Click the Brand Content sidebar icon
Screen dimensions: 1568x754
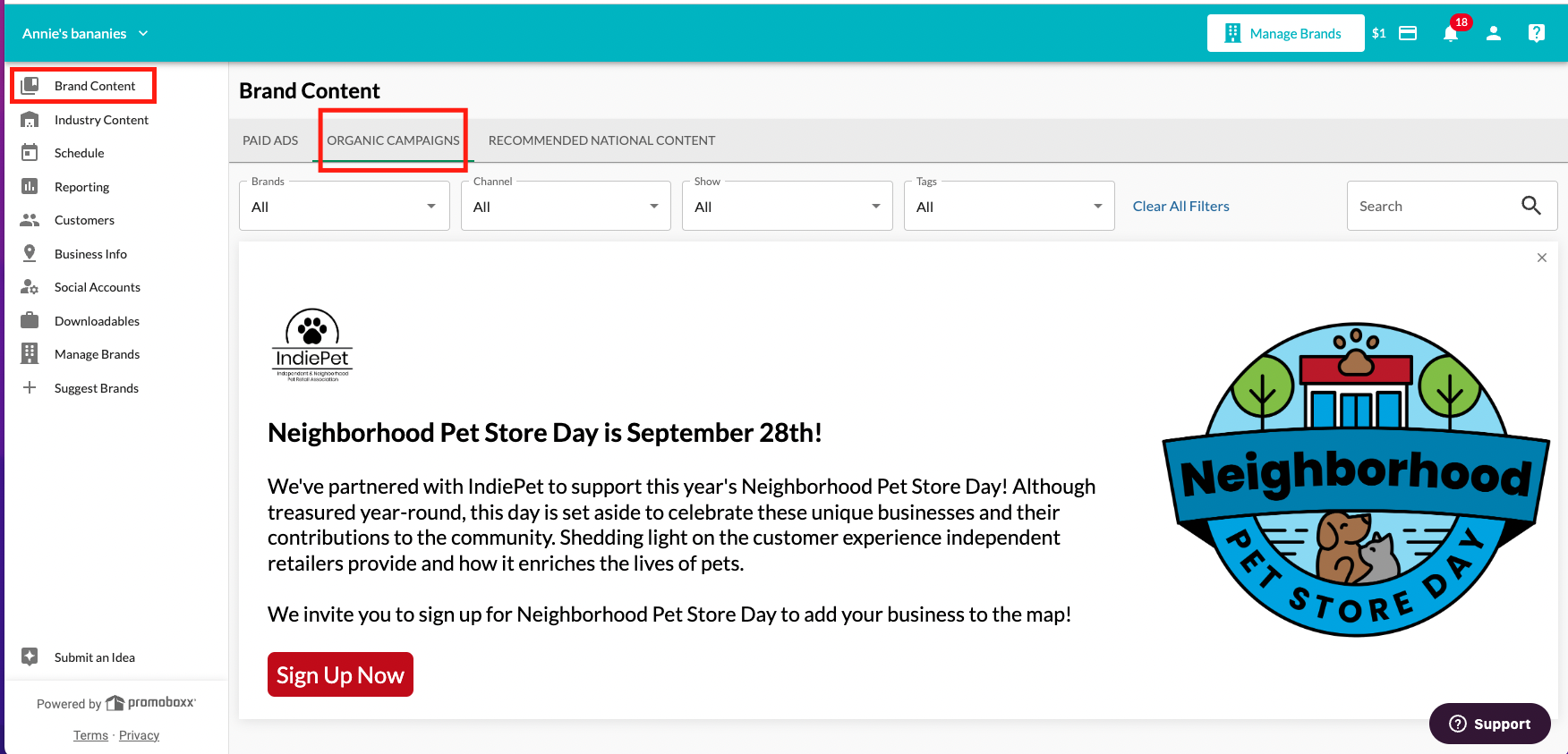point(30,86)
